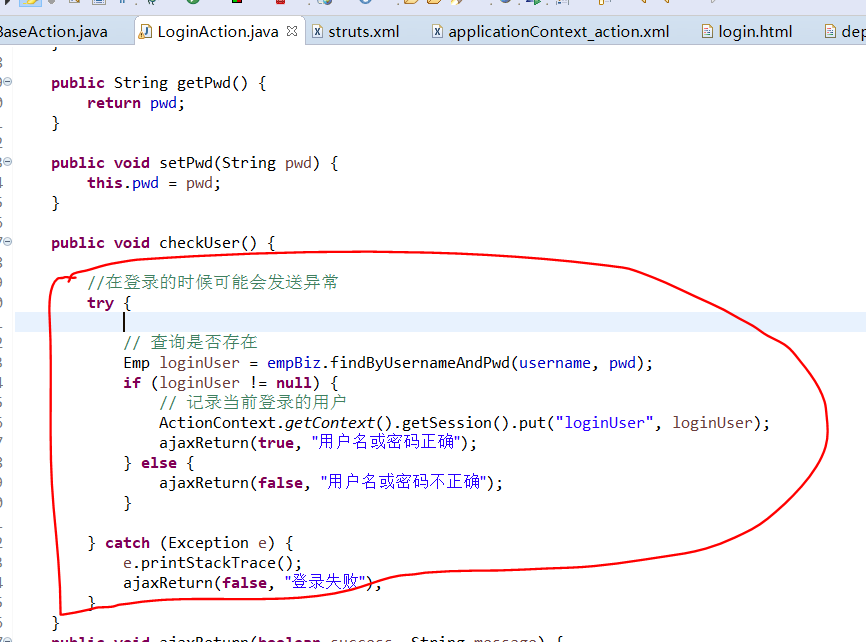This screenshot has width=866, height=642.
Task: Click the empBiz field reference
Action: (x=294, y=363)
